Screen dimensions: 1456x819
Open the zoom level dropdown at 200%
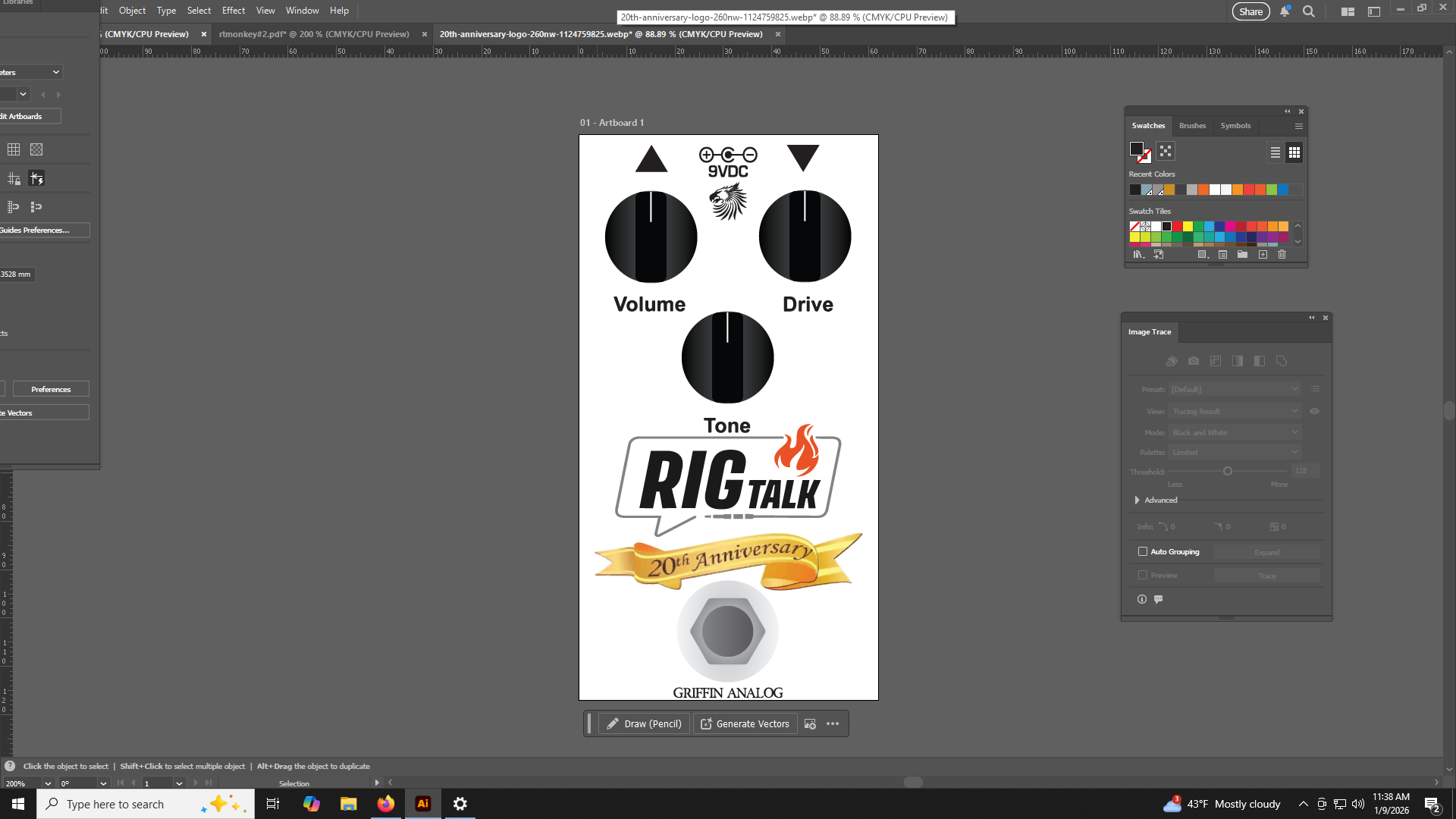[48, 783]
